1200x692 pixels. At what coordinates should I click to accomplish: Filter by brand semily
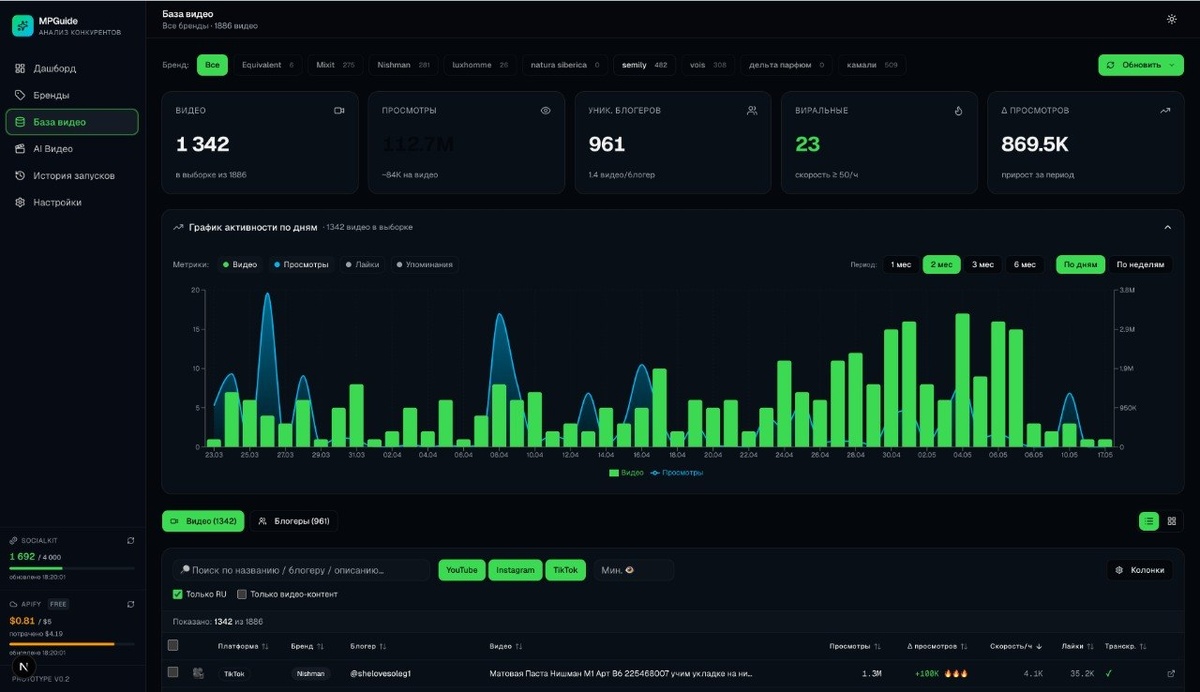tap(644, 65)
